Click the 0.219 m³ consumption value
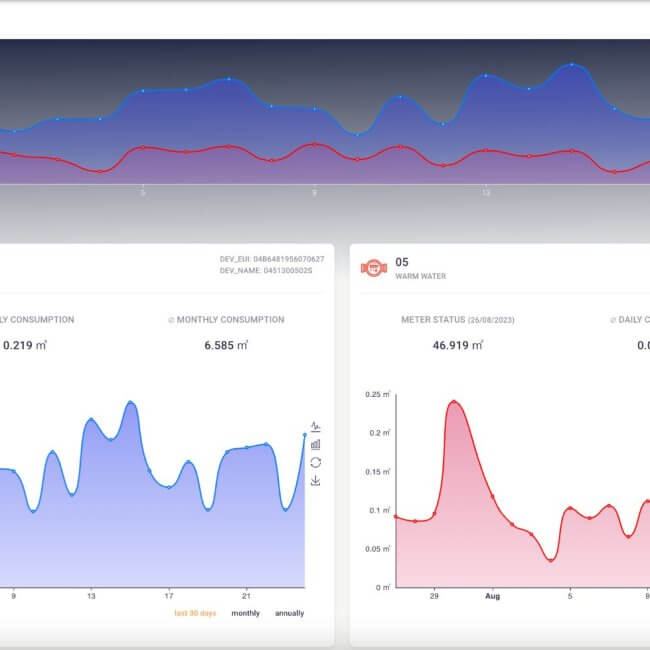The height and width of the screenshot is (650, 650). click(25, 345)
